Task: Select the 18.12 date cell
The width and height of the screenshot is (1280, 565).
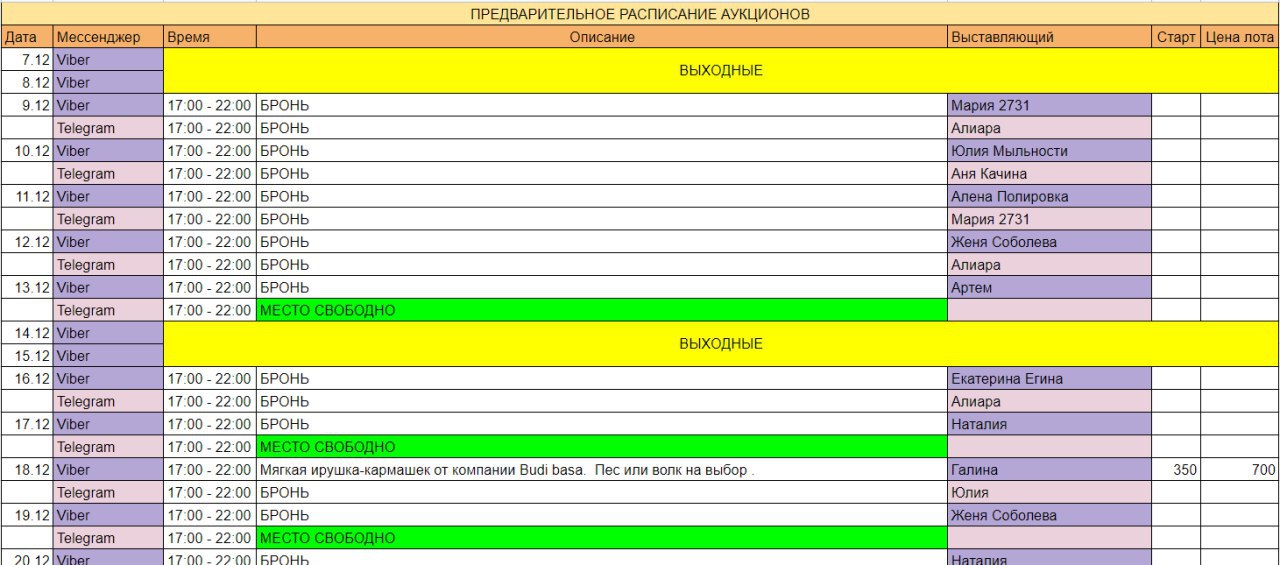Action: click(27, 470)
